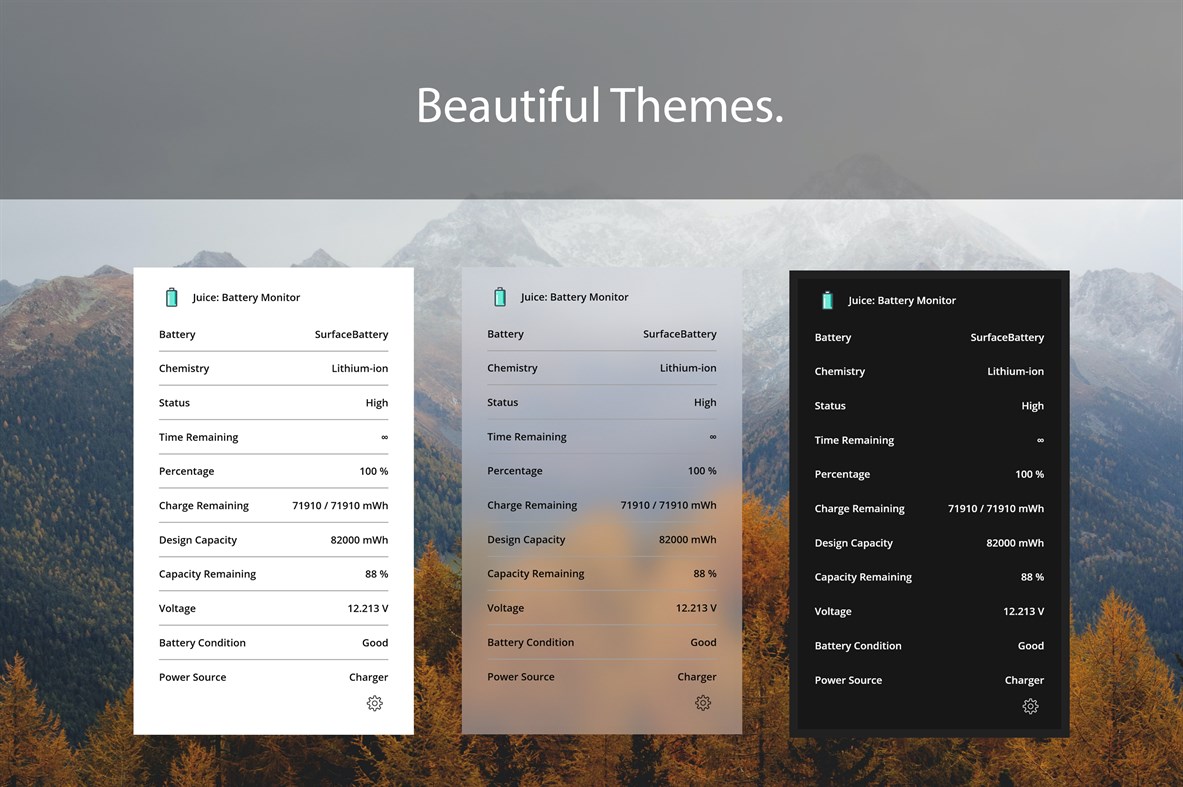Select the Voltage reading 12.213 V
The height and width of the screenshot is (787, 1183).
tap(273, 608)
